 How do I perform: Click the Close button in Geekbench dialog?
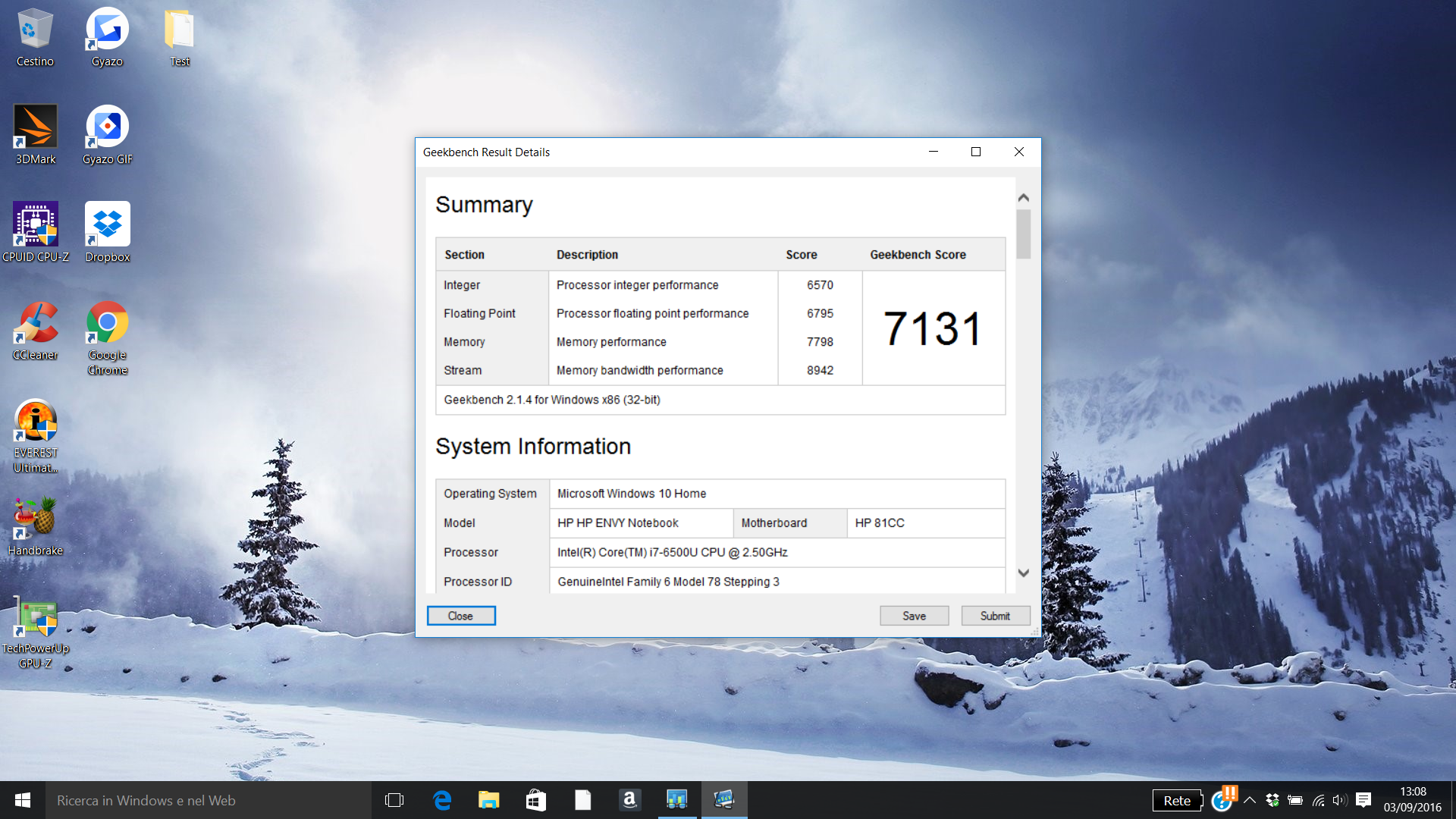point(460,616)
